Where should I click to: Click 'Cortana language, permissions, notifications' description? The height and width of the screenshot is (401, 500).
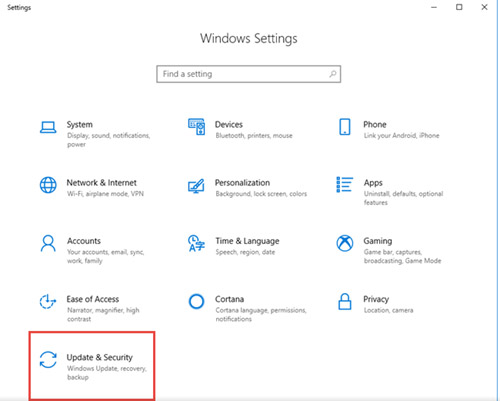261,315
